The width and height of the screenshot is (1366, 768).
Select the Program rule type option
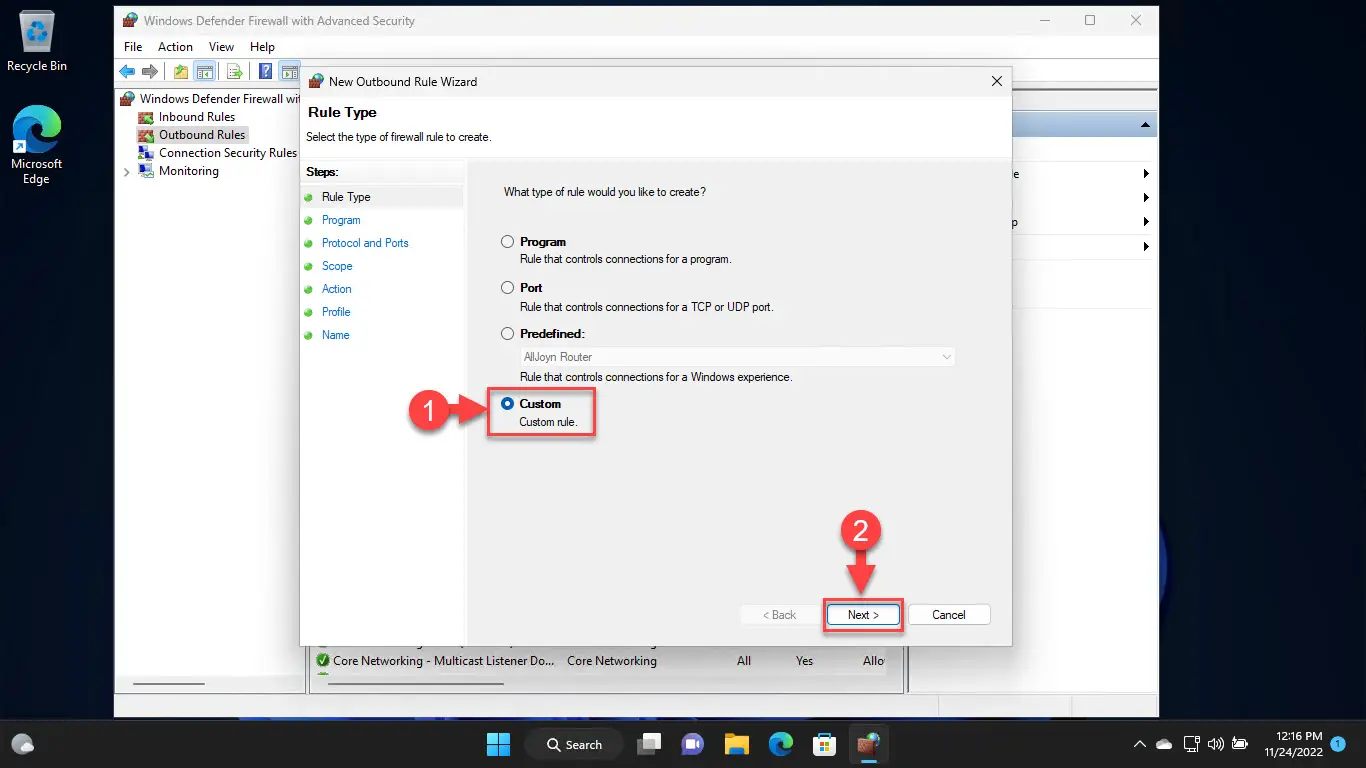pyautogui.click(x=508, y=242)
